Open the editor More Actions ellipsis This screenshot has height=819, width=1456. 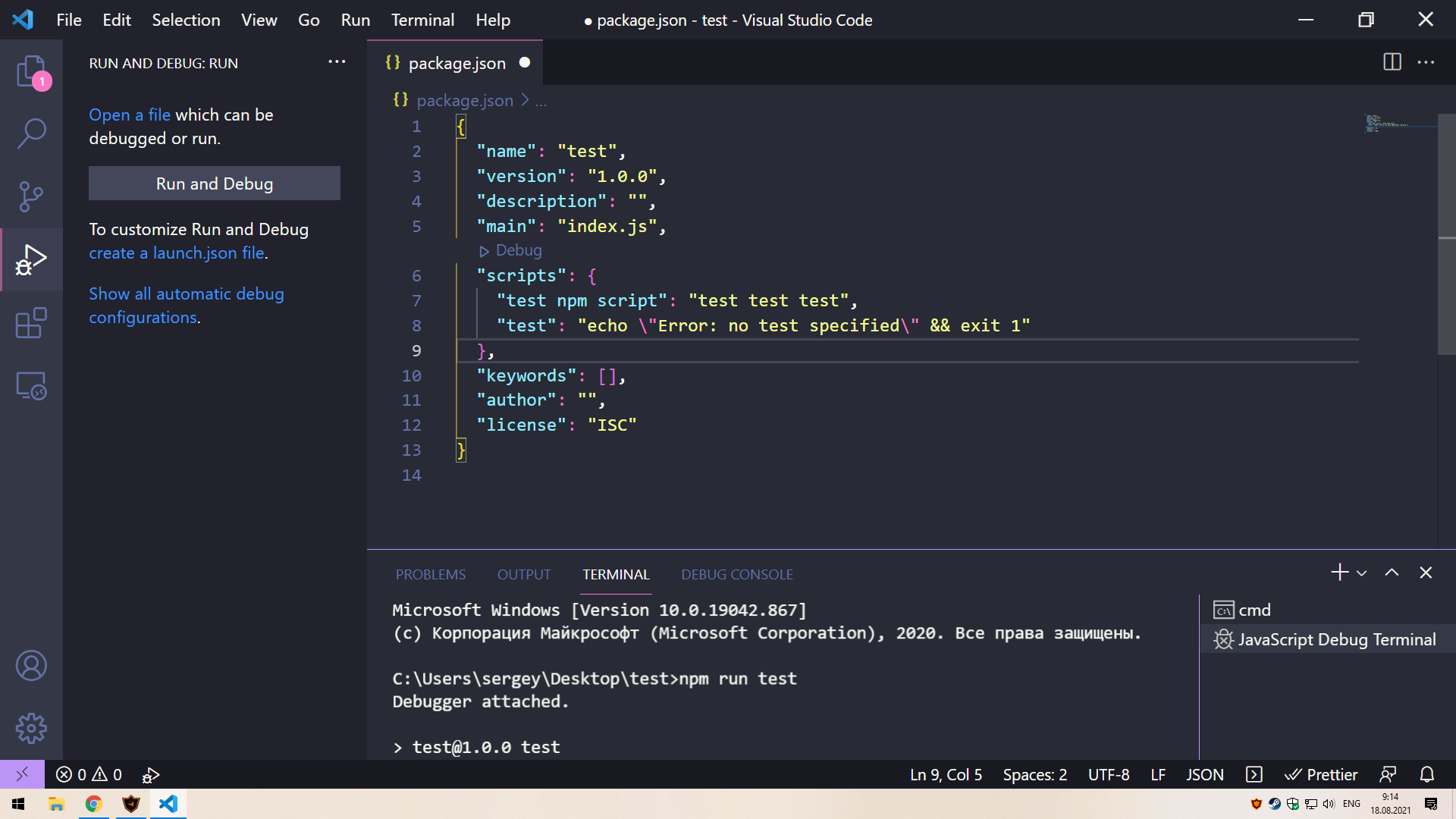[1426, 62]
